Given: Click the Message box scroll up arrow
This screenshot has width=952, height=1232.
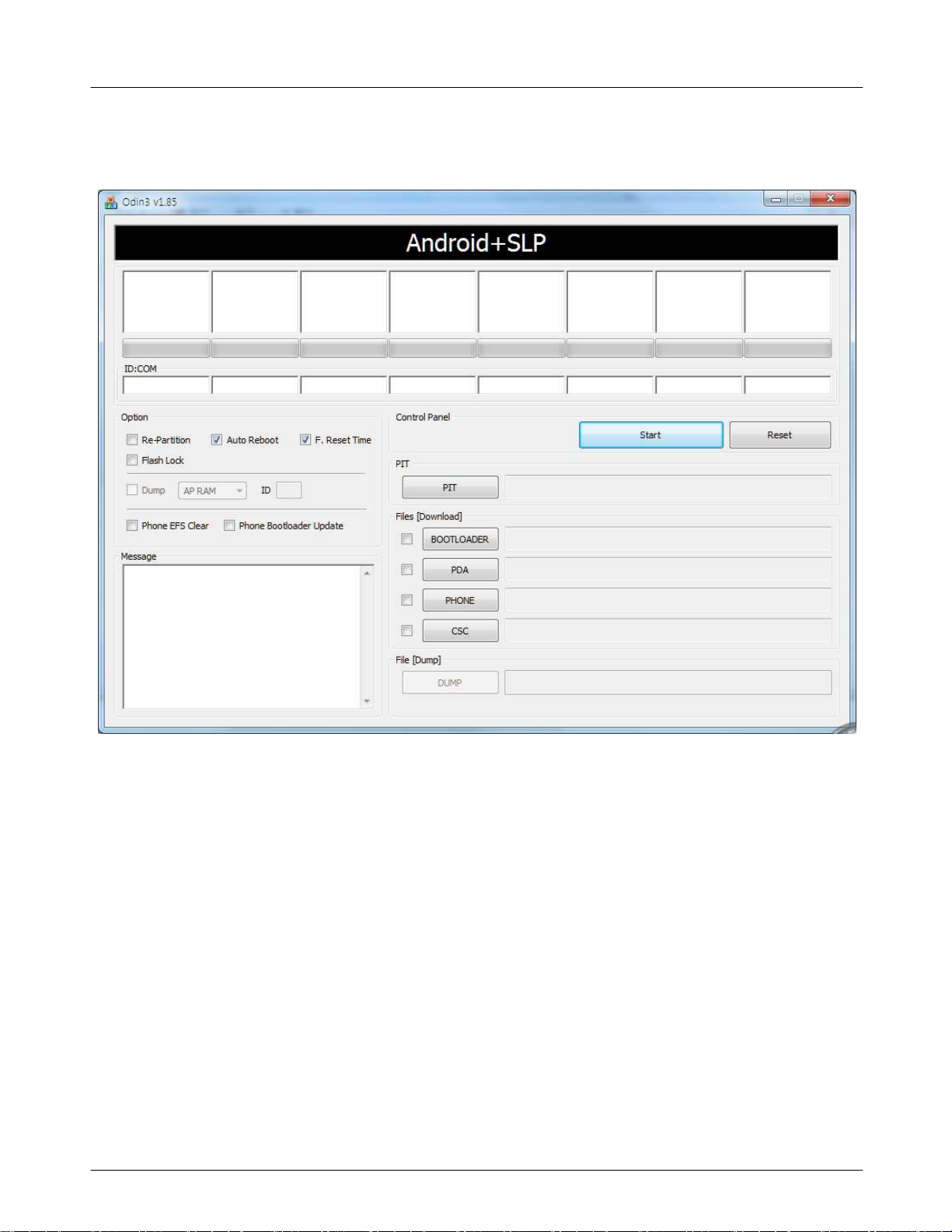Looking at the screenshot, I should 367,573.
